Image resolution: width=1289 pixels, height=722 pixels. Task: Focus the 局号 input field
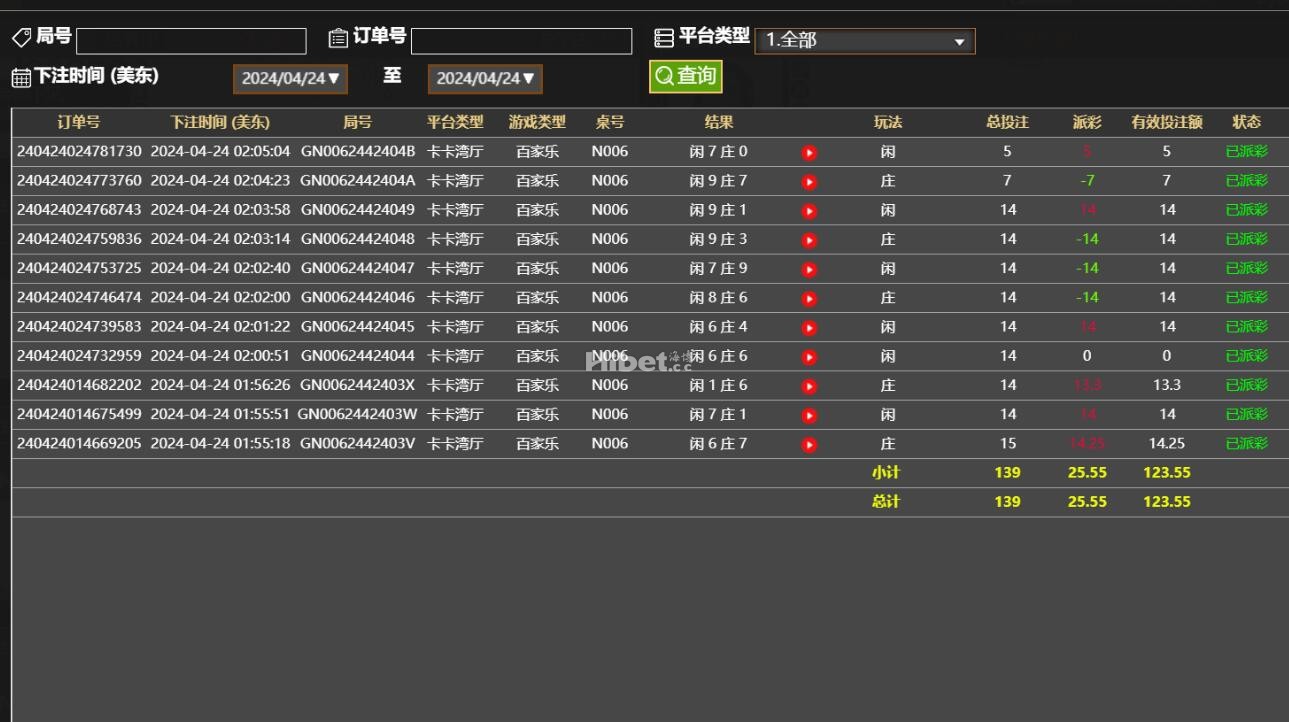point(191,41)
